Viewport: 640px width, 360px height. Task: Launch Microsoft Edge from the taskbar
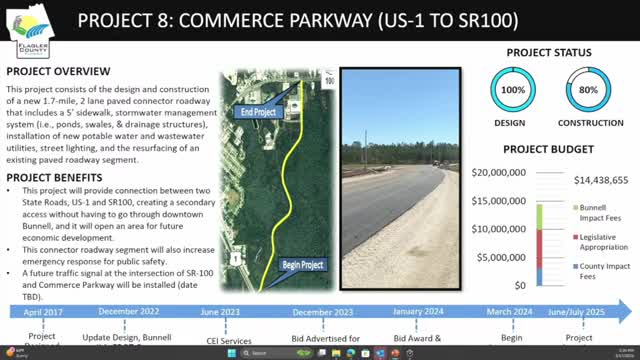pos(351,353)
